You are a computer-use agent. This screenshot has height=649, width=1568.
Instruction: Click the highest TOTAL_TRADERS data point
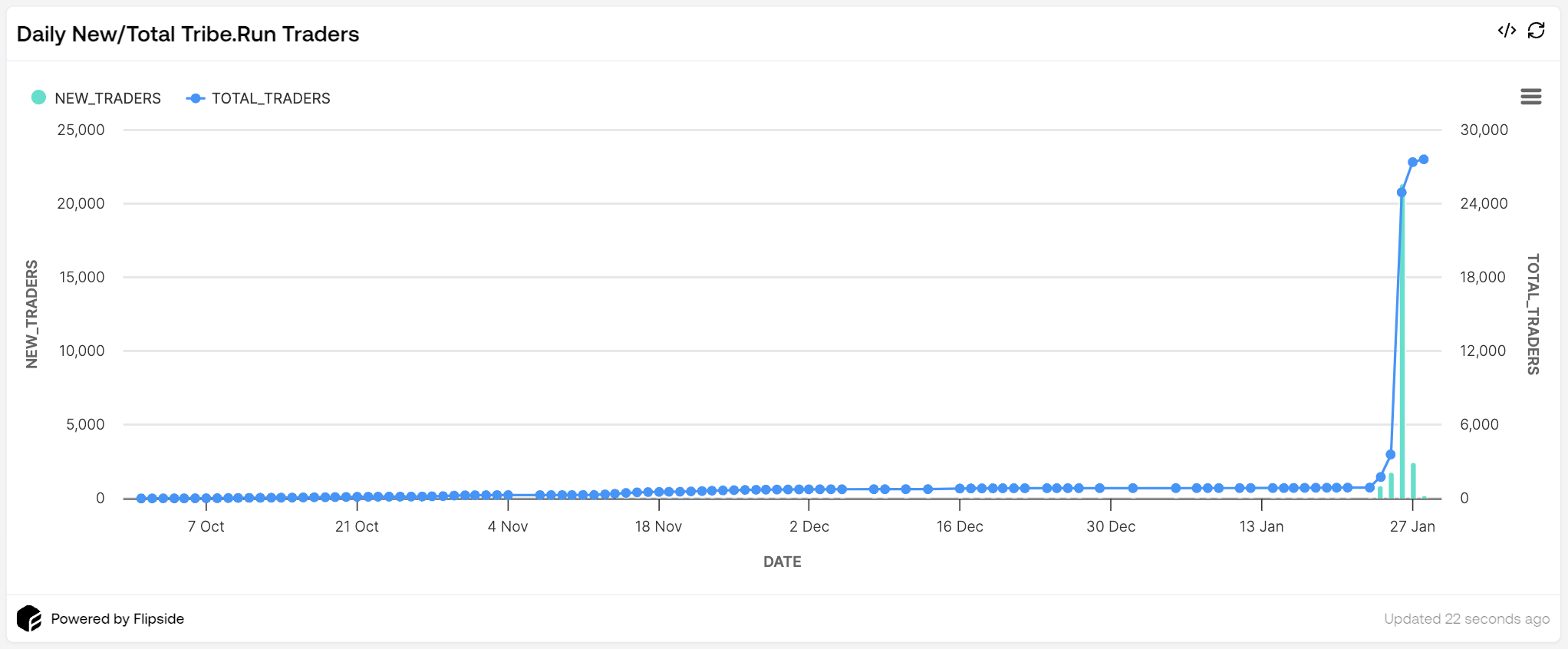tap(1424, 160)
